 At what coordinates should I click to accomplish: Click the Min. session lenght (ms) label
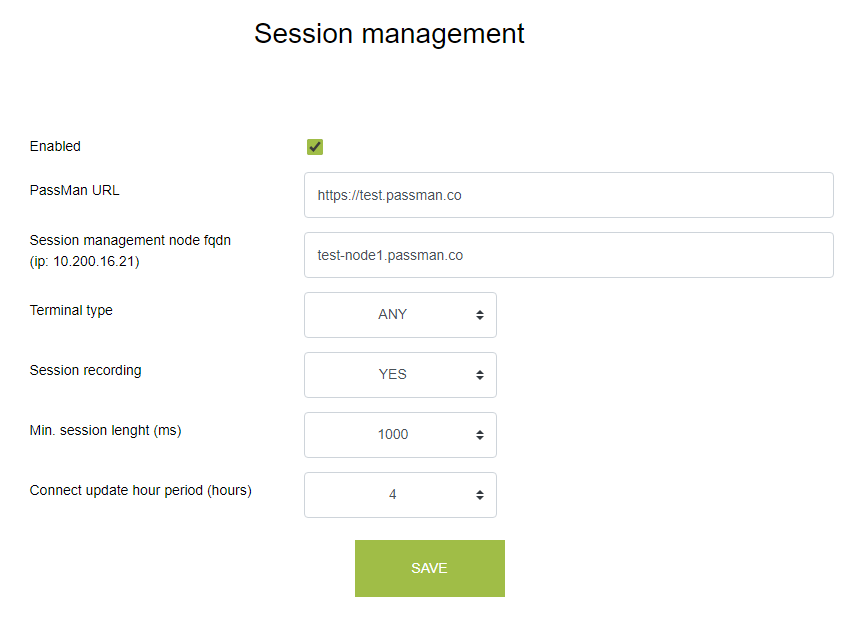coord(105,430)
